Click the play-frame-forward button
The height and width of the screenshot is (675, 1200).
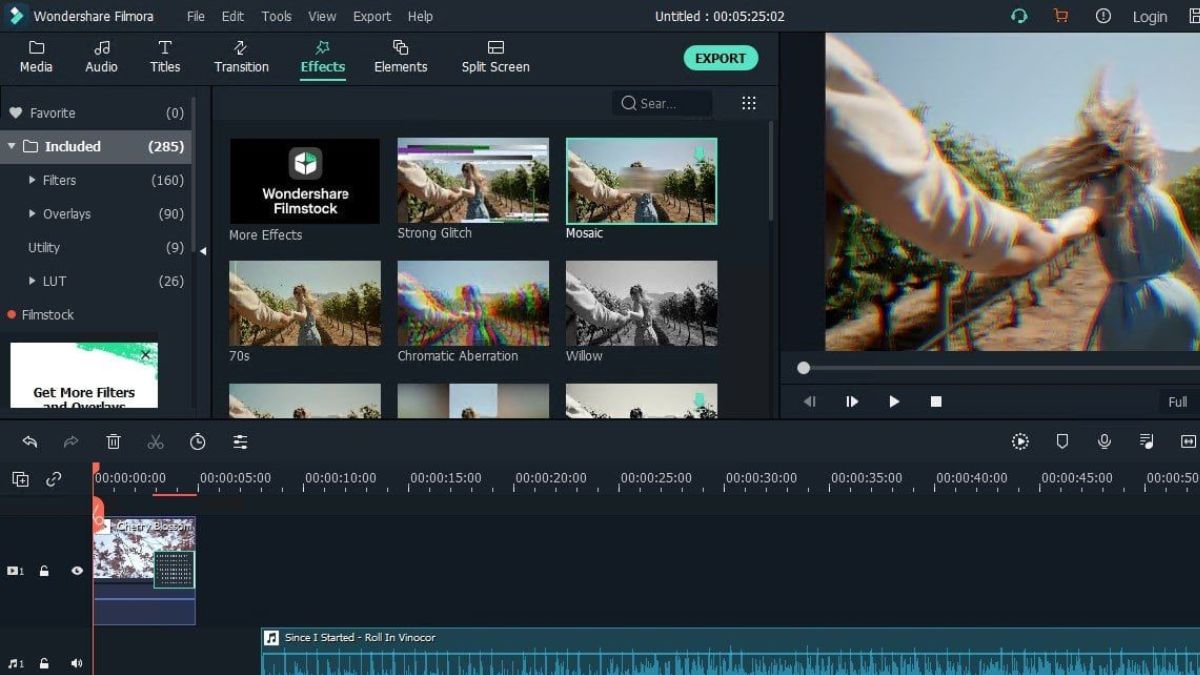(x=852, y=402)
